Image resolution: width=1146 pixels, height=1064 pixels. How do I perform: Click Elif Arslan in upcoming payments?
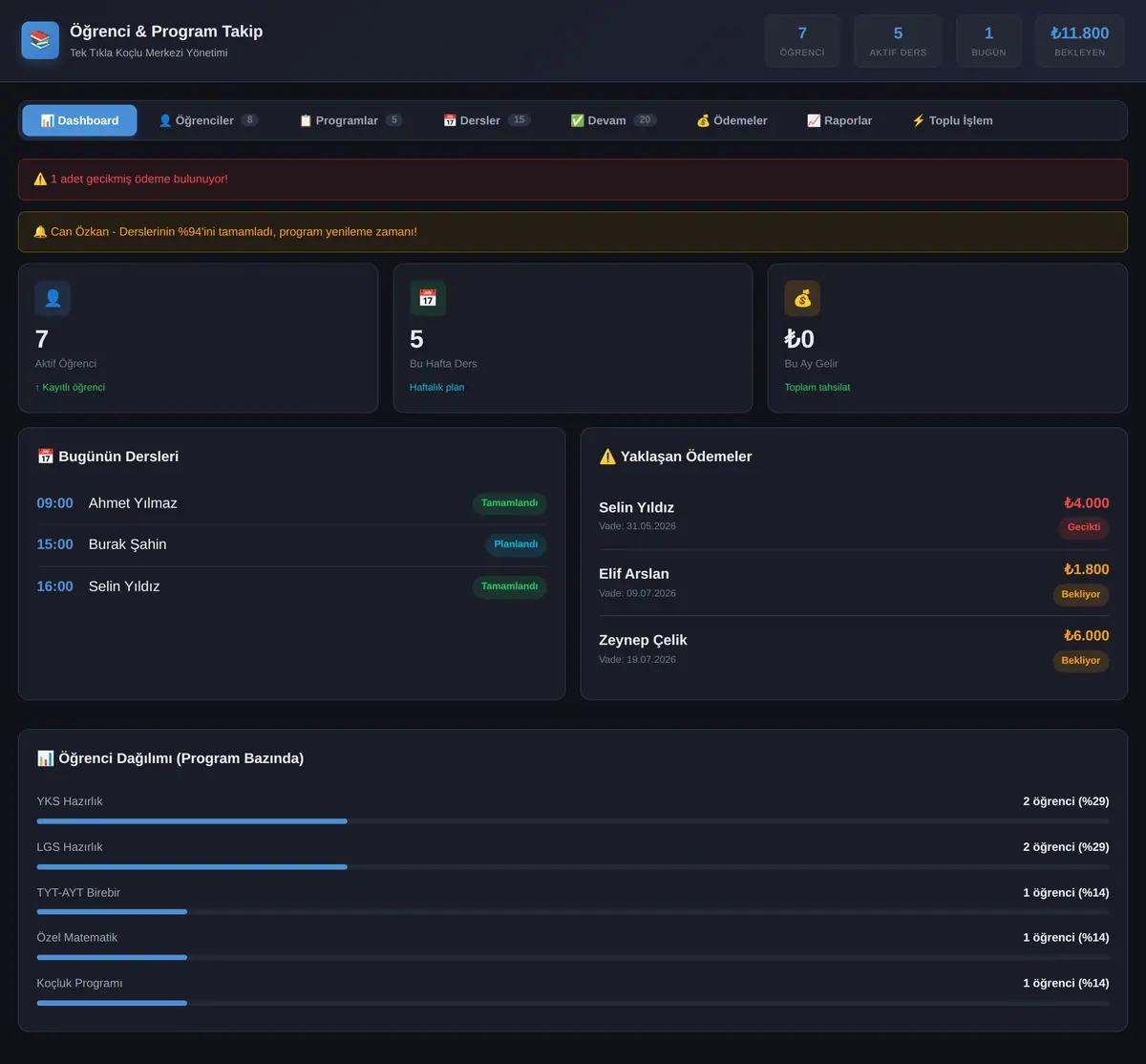coord(634,574)
